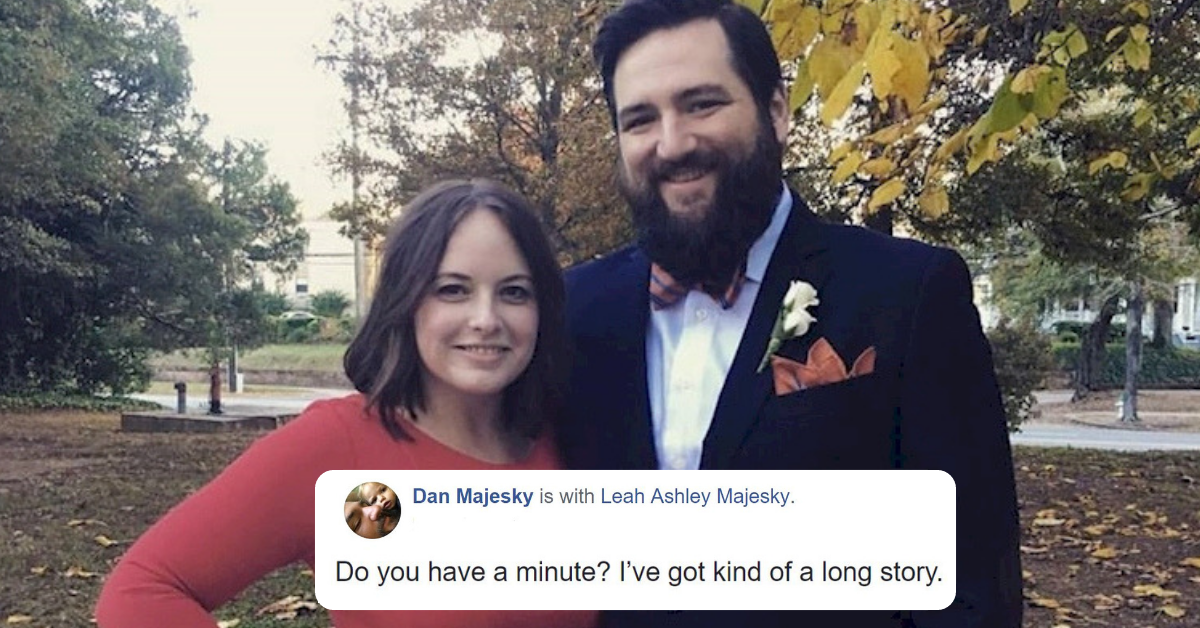Click the Dan Majesky profile name link
This screenshot has height=628, width=1200.
[x=473, y=497]
